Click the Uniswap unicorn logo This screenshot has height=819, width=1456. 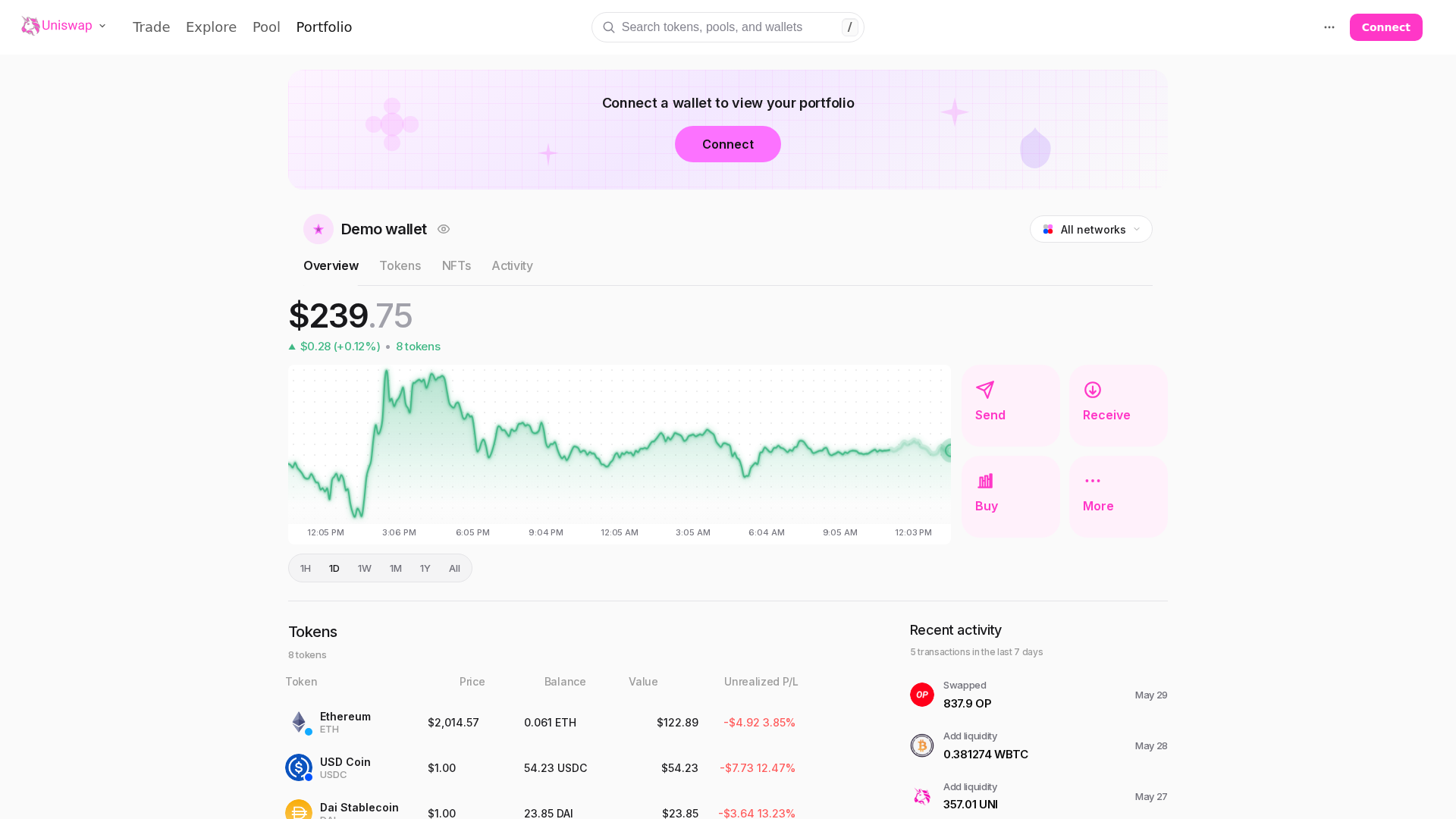click(x=30, y=26)
